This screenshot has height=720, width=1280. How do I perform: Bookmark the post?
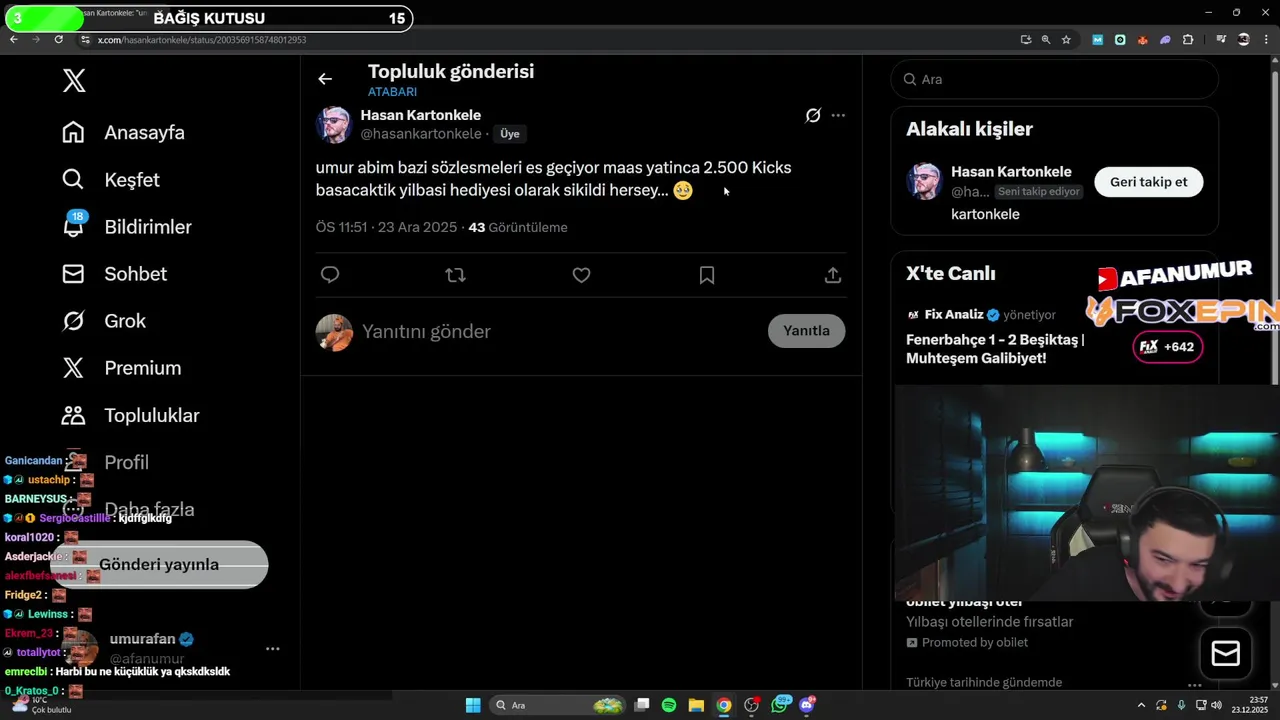pos(707,275)
